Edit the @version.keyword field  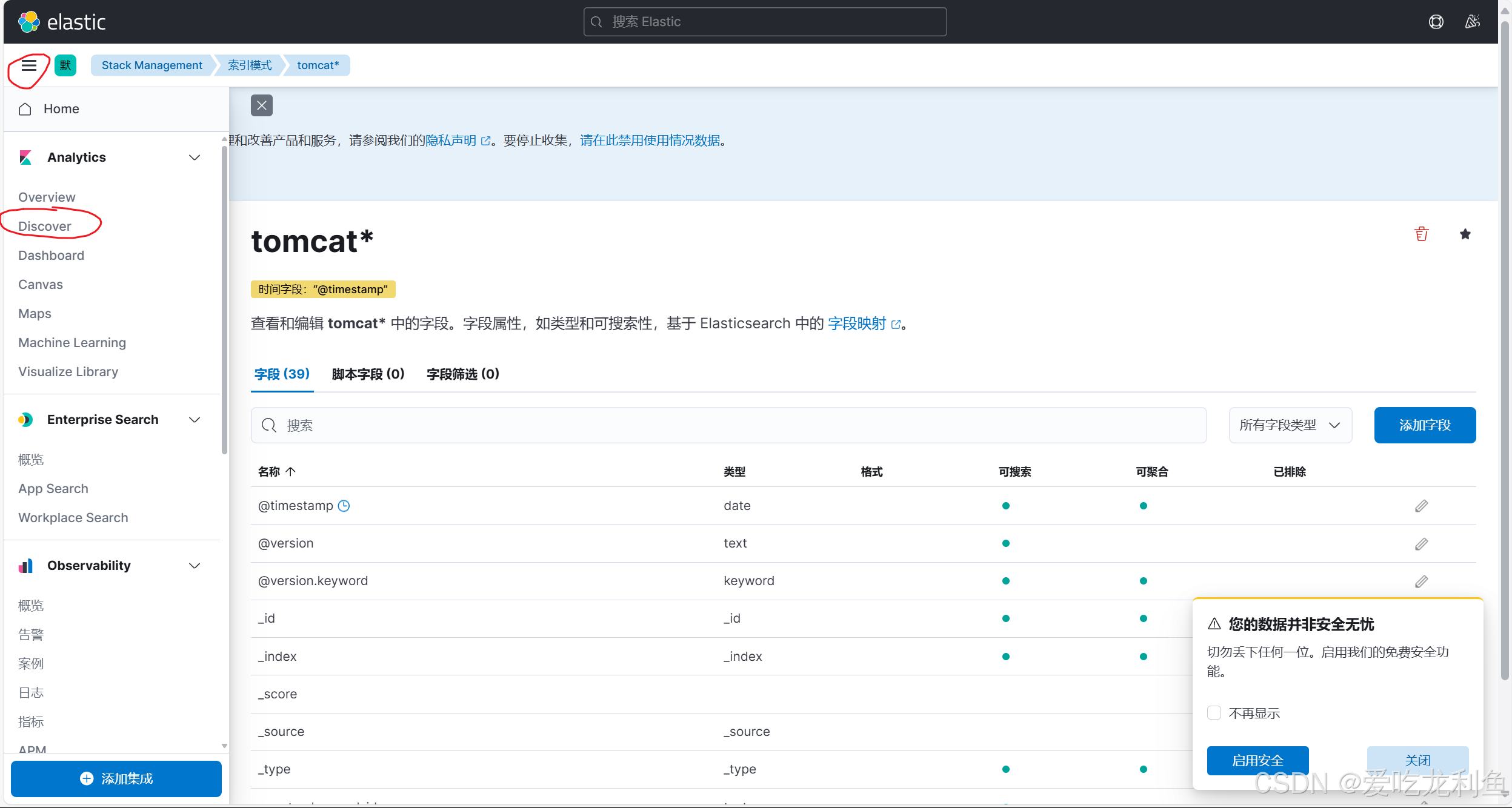coord(1421,581)
